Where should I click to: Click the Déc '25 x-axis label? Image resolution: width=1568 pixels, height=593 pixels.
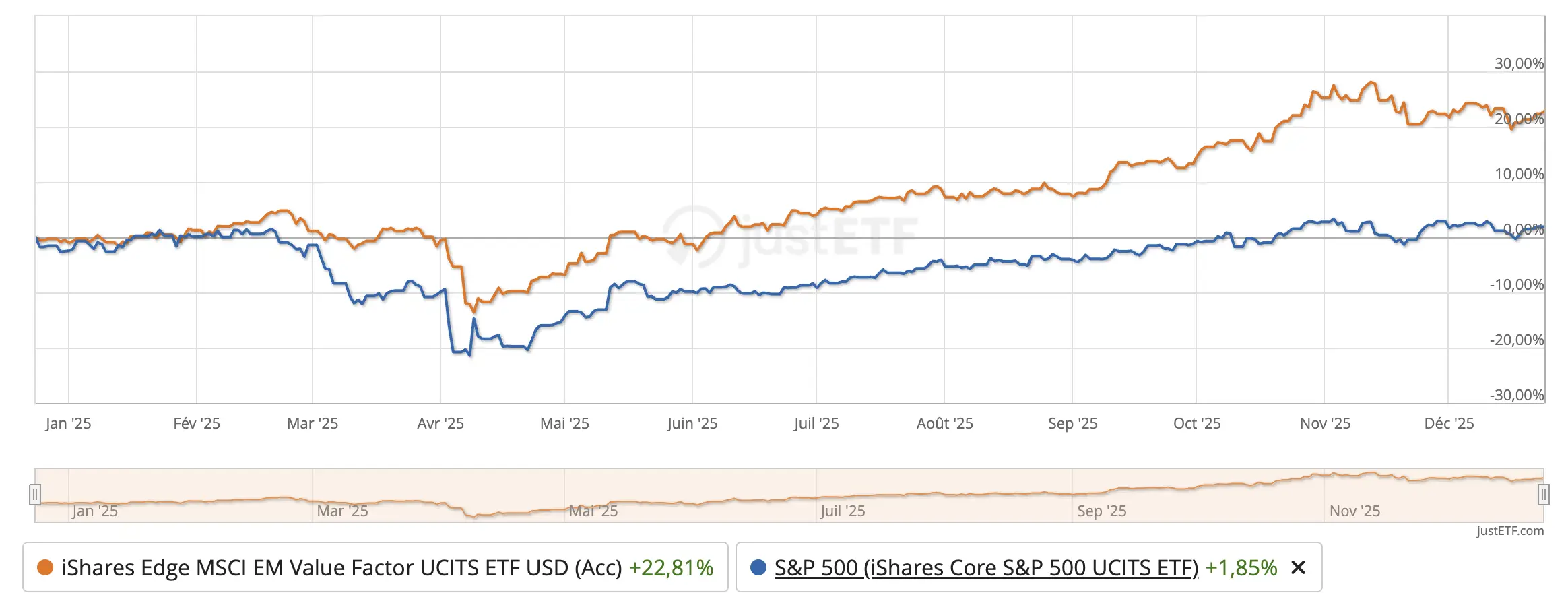pyautogui.click(x=1449, y=423)
